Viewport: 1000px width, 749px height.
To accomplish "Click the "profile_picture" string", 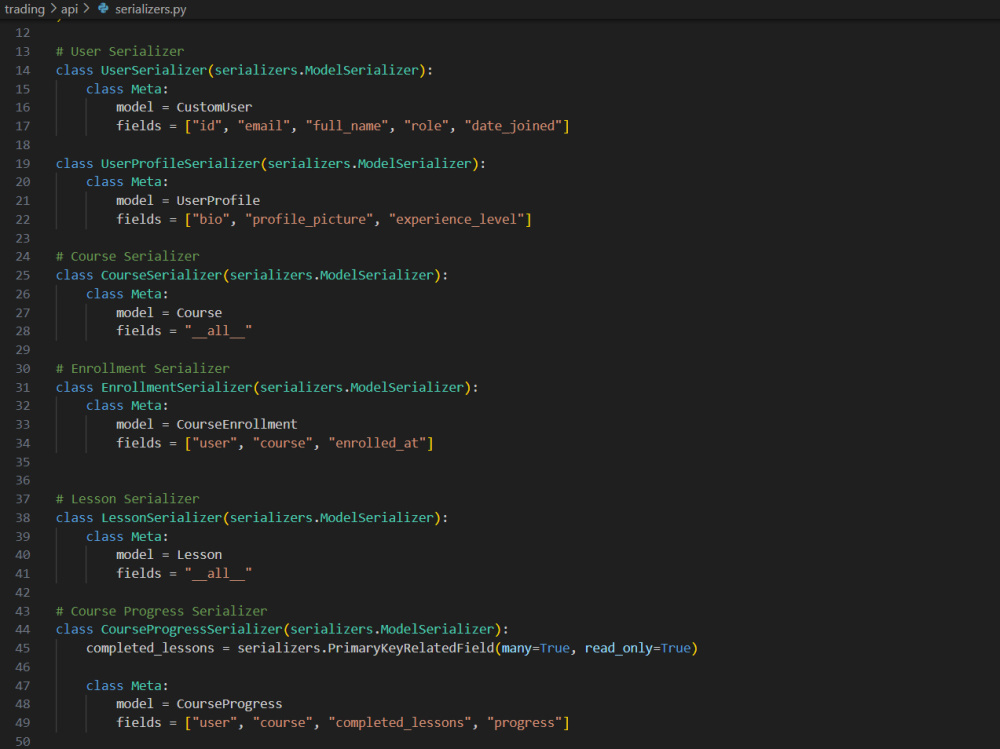I will (x=309, y=219).
